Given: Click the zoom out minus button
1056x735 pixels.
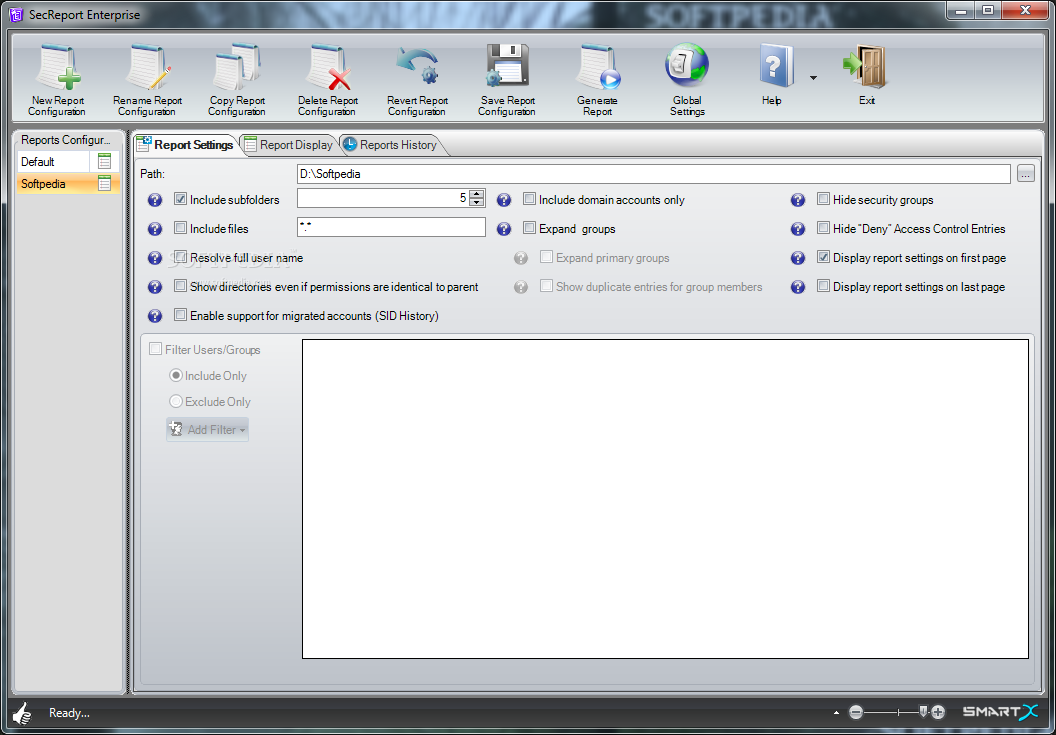Looking at the screenshot, I should tap(855, 712).
